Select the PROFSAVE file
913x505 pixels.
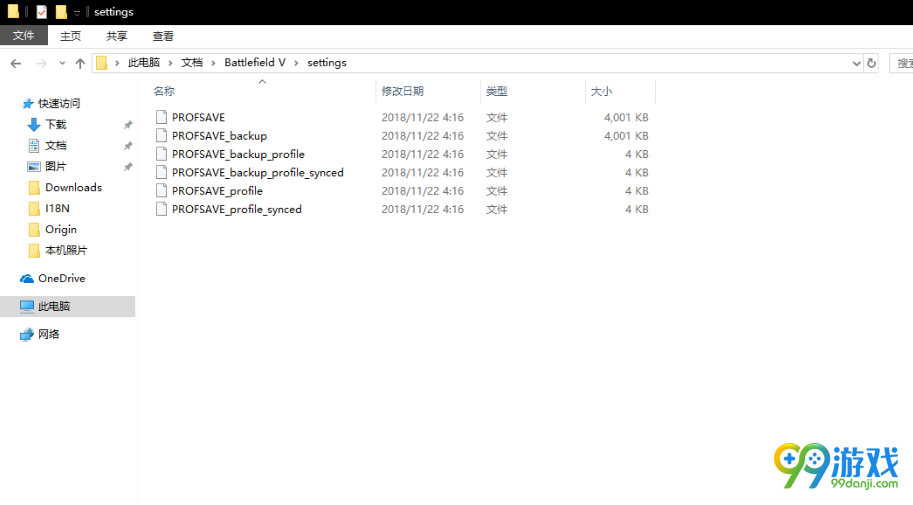pos(198,117)
